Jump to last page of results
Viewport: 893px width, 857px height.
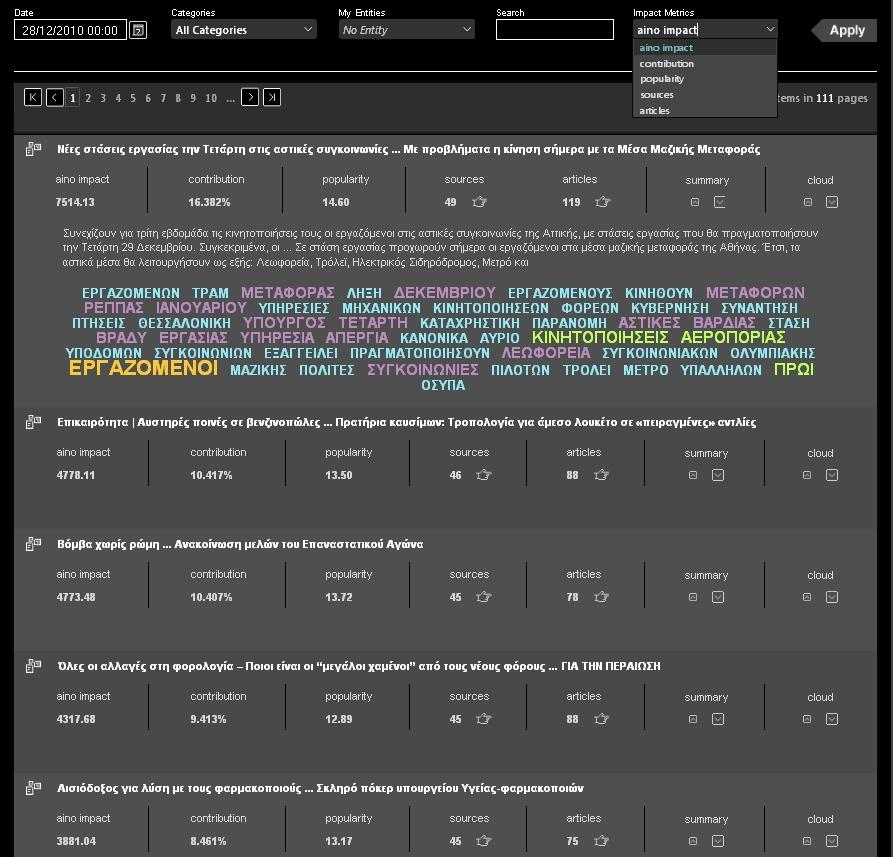[x=272, y=97]
